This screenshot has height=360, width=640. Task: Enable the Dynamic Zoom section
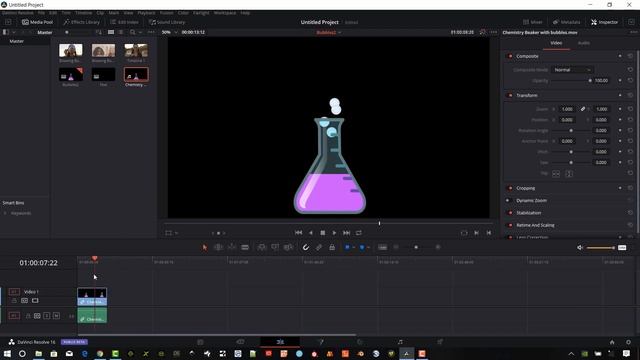pos(508,200)
